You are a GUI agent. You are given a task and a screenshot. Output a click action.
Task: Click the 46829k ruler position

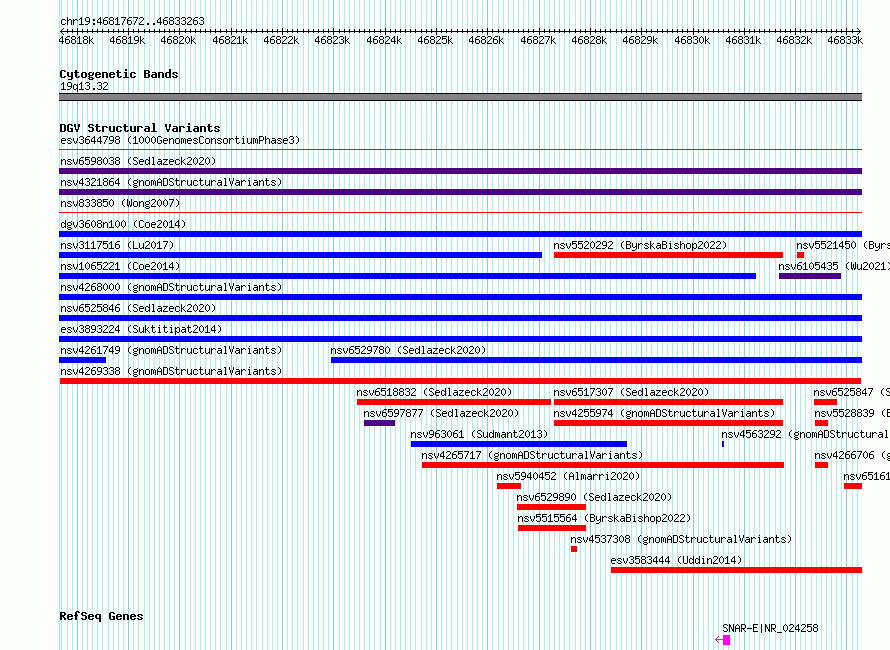(x=640, y=40)
